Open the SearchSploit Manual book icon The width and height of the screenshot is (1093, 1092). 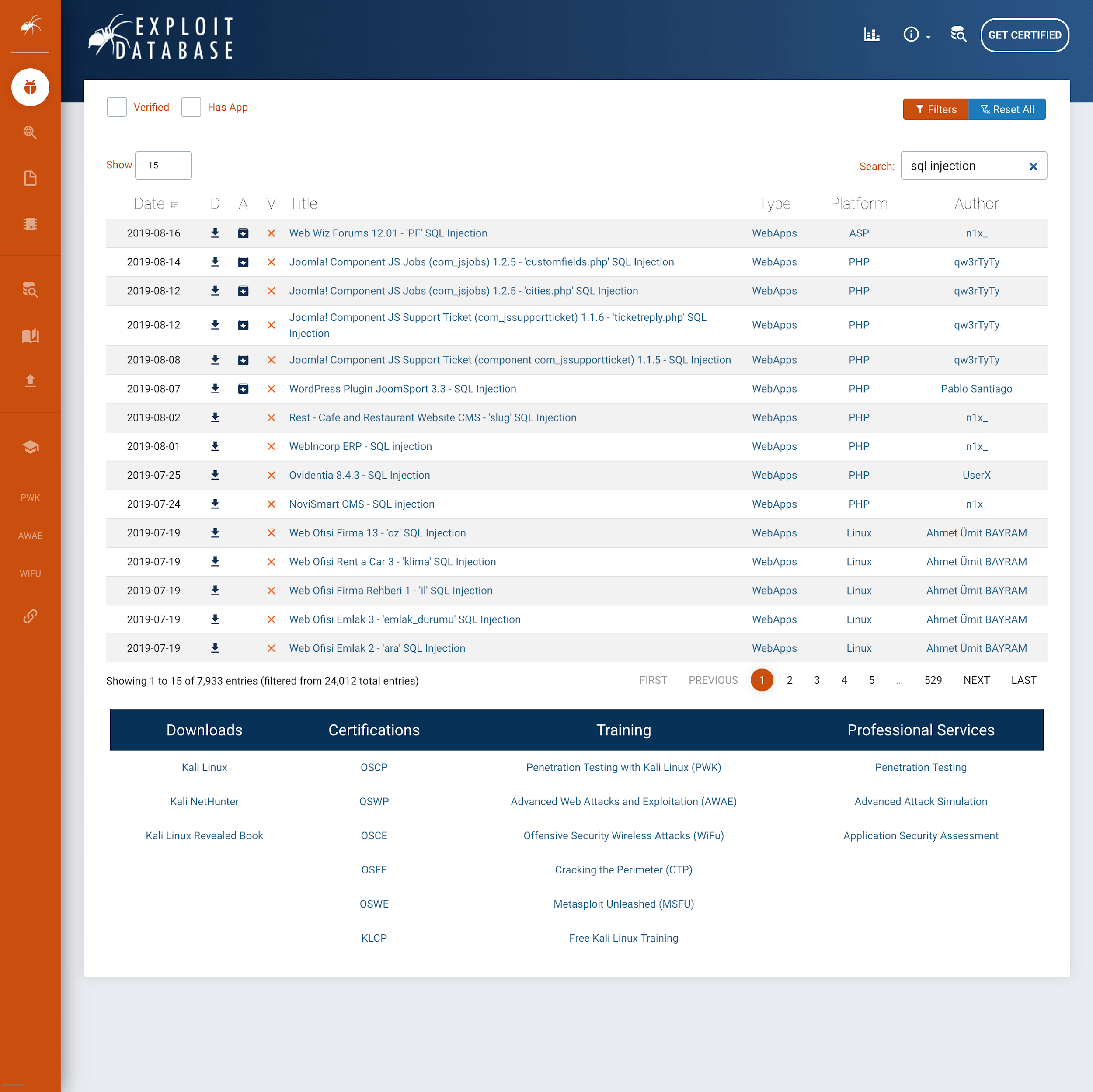click(31, 336)
